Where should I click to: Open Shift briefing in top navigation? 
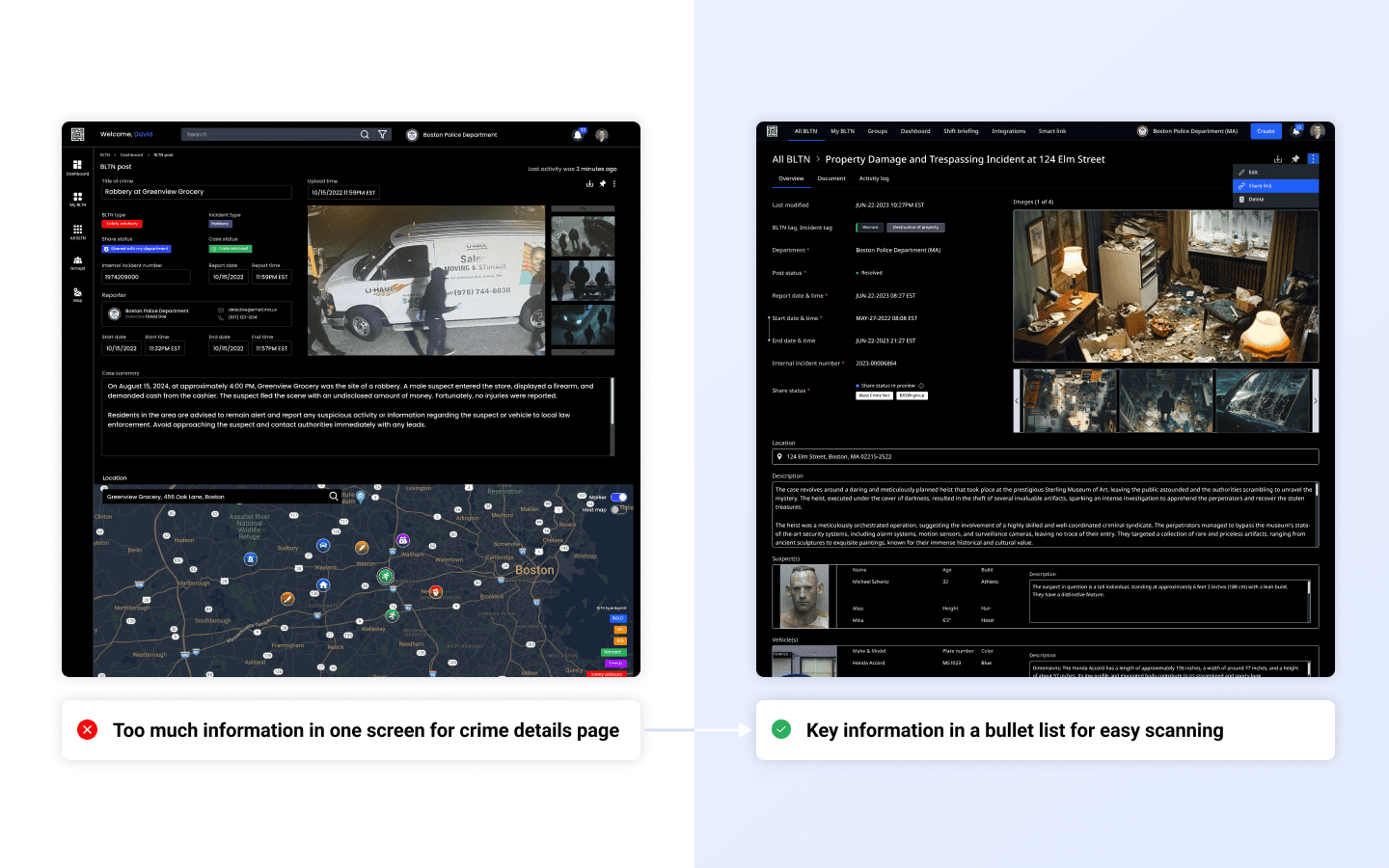[x=961, y=131]
